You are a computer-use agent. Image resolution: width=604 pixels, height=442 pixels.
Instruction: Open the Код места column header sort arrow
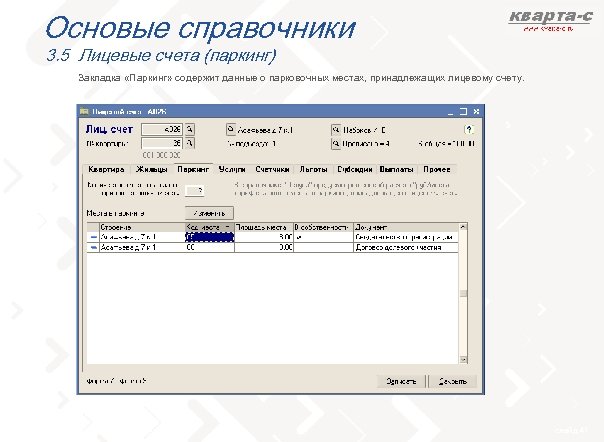[x=228, y=227]
